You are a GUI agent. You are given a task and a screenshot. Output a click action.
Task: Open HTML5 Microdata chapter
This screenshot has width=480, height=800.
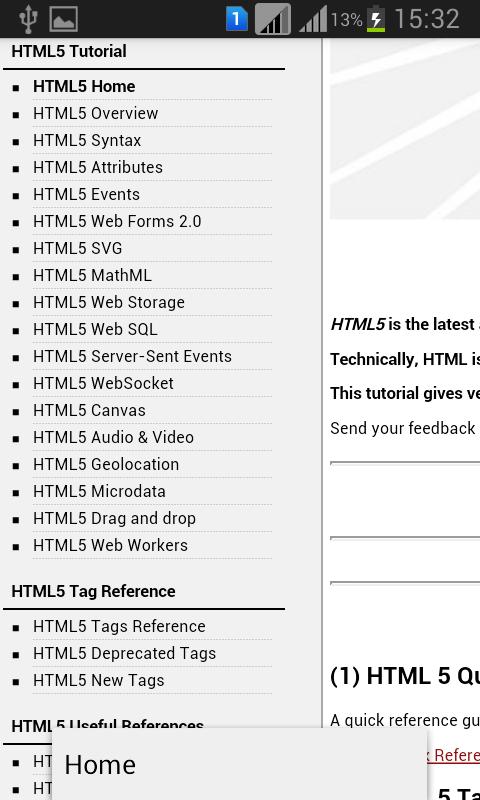99,492
